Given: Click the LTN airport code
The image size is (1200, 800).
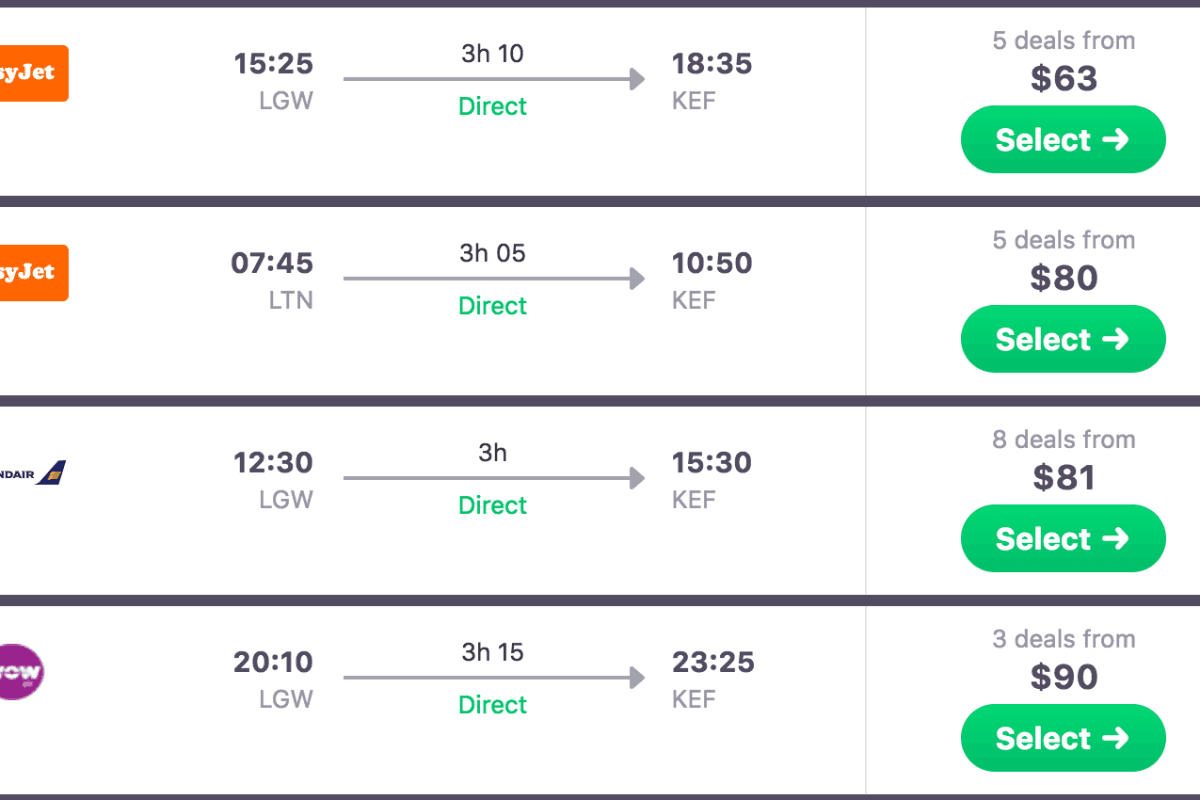Looking at the screenshot, I should [290, 300].
